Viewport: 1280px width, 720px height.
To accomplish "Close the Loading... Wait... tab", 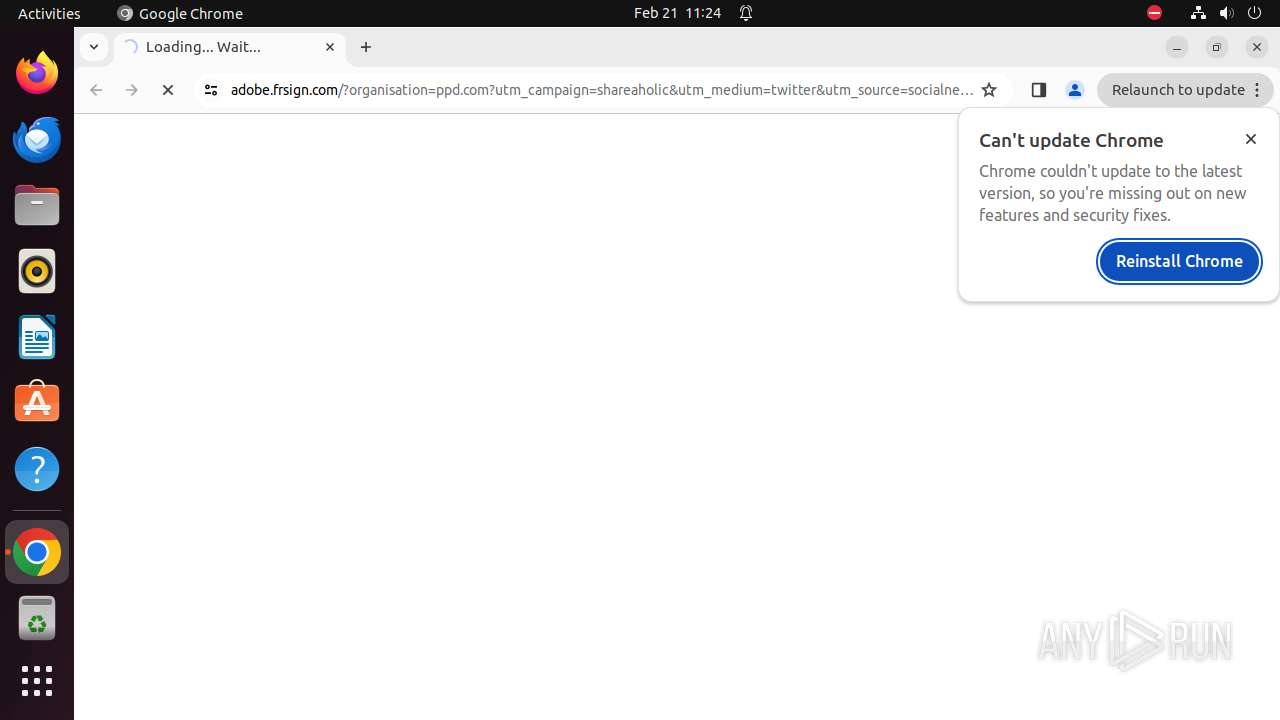I will (330, 47).
